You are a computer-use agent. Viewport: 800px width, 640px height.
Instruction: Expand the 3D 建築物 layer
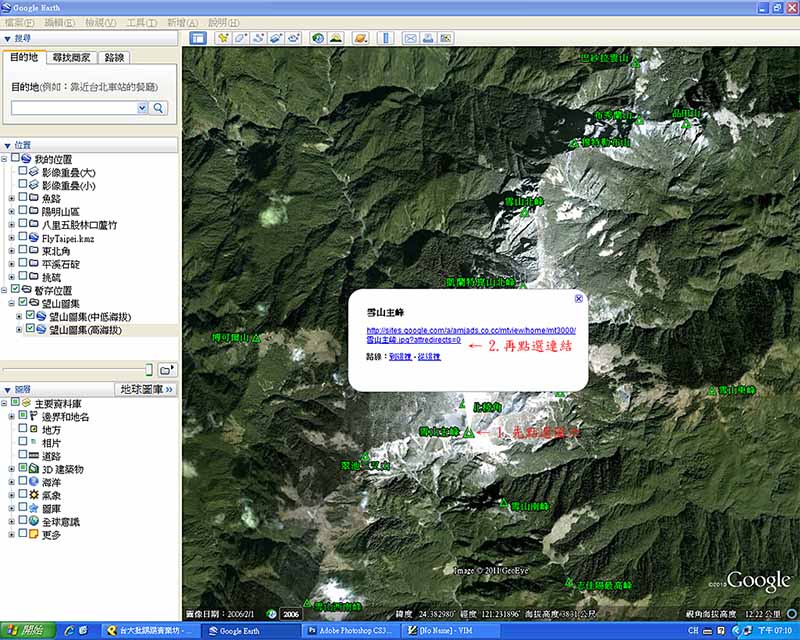(11, 469)
